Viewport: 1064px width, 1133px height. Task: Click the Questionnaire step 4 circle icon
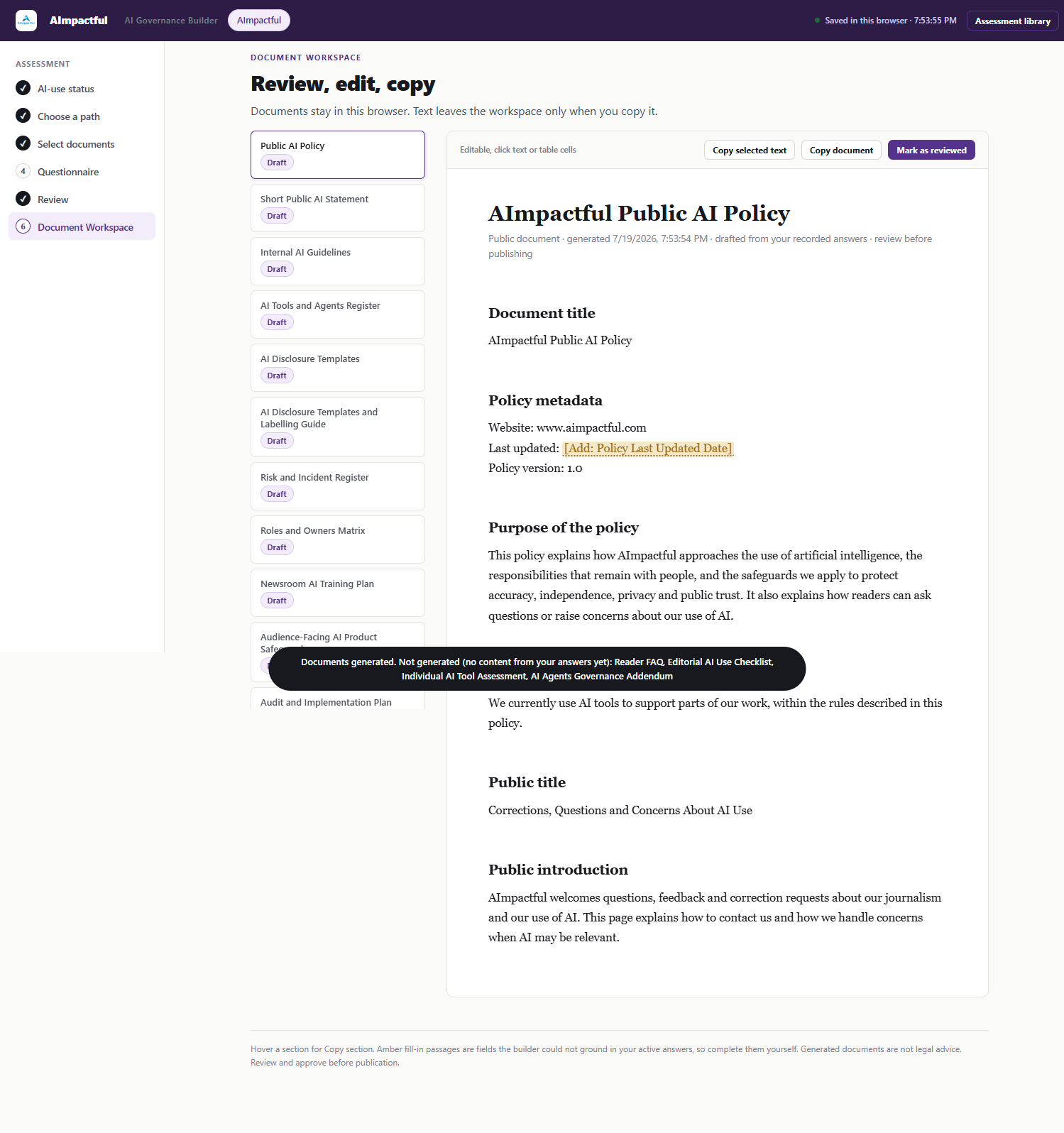pyautogui.click(x=23, y=171)
